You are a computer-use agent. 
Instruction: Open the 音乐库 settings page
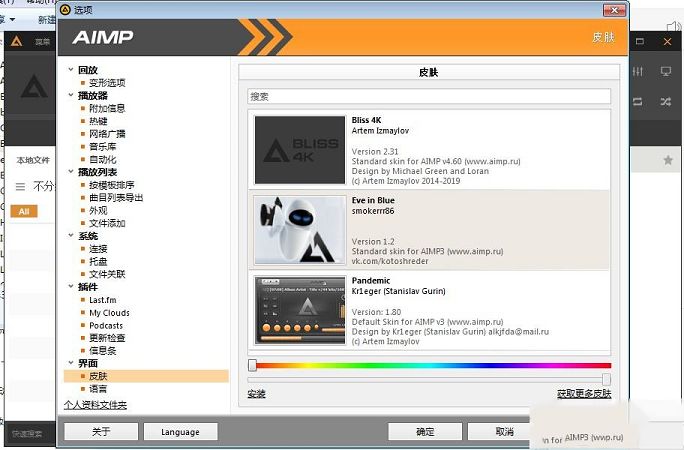[x=103, y=147]
